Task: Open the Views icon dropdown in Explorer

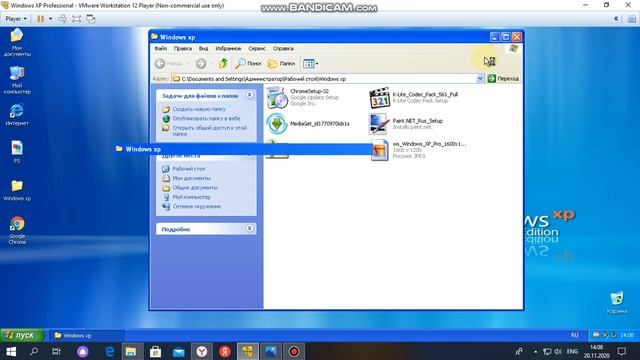Action: (310, 64)
